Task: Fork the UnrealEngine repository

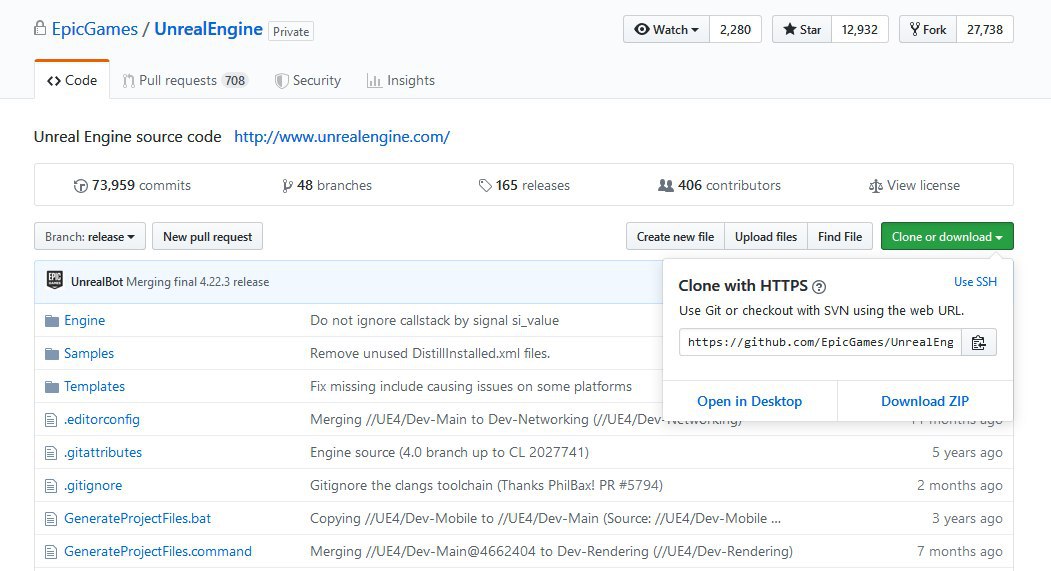Action: (x=928, y=29)
